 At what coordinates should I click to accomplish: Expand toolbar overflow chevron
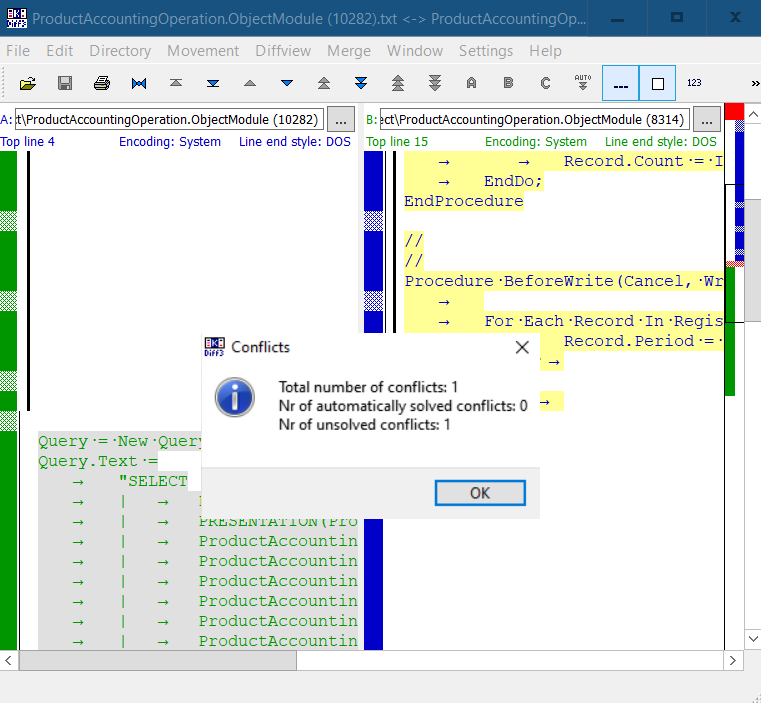(754, 84)
